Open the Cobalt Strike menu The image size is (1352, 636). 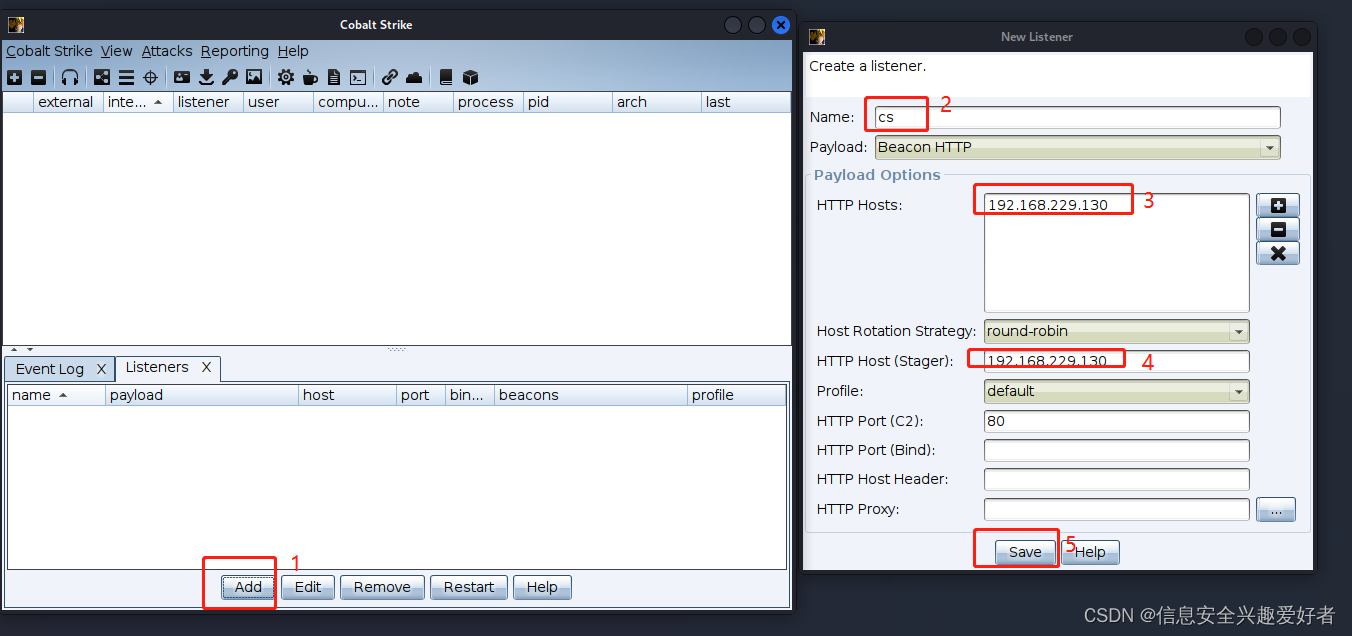coord(49,51)
